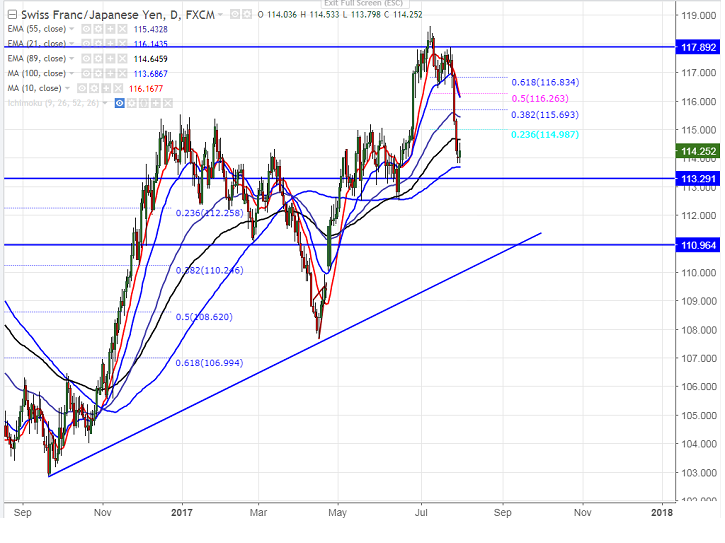Remove MA (10, close) indicator with X icon
Viewport: 725px width, 543px height.
[x=118, y=88]
